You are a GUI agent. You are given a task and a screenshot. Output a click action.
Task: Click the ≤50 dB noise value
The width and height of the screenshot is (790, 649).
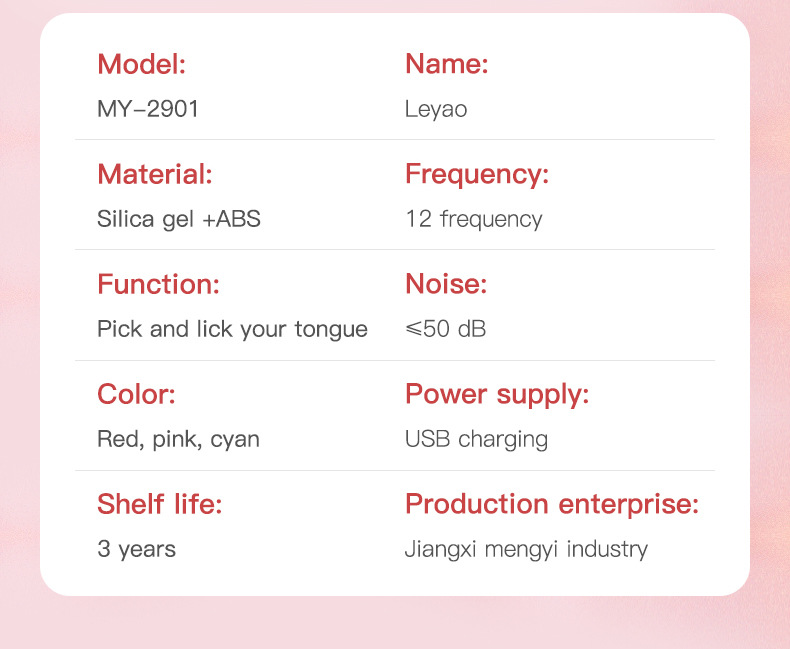(x=445, y=329)
